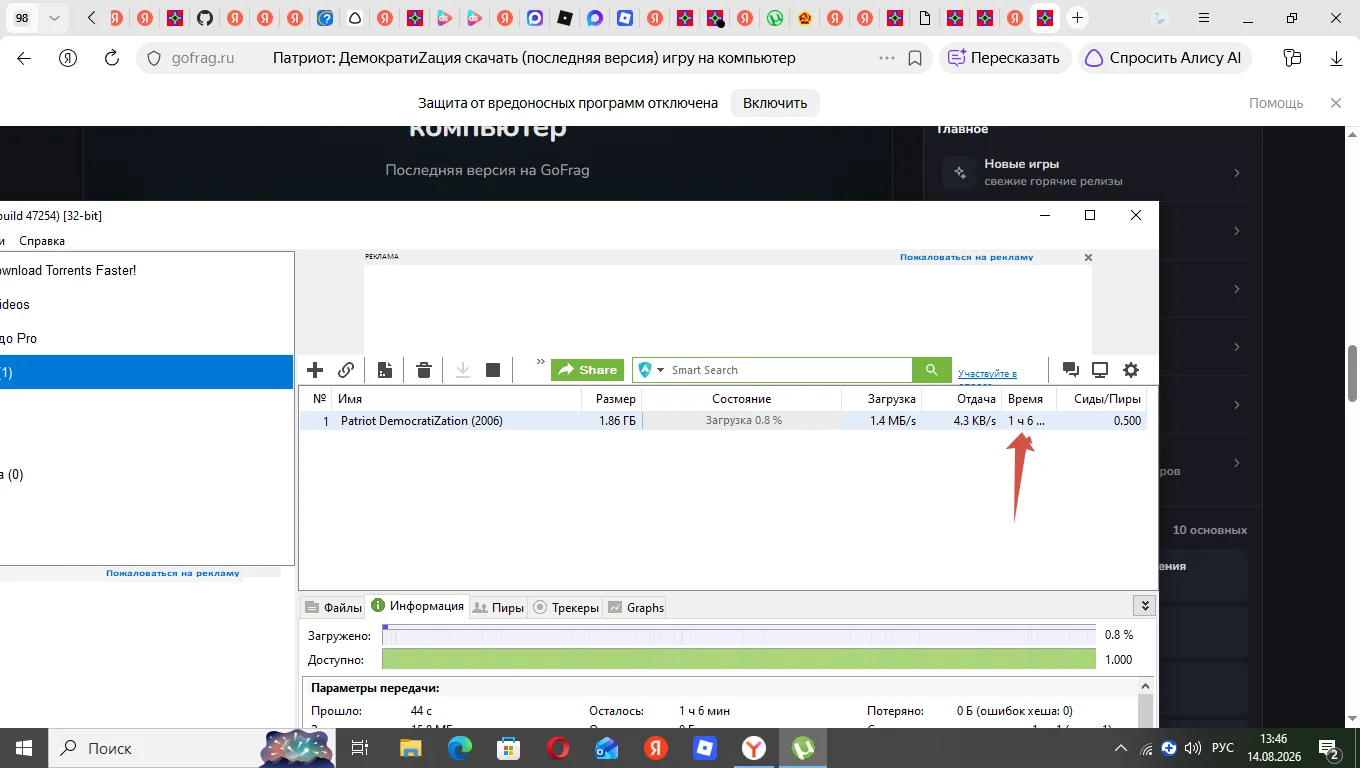Open the collections icon beside the Alice button
This screenshot has height=768, width=1360.
pyautogui.click(x=1293, y=58)
